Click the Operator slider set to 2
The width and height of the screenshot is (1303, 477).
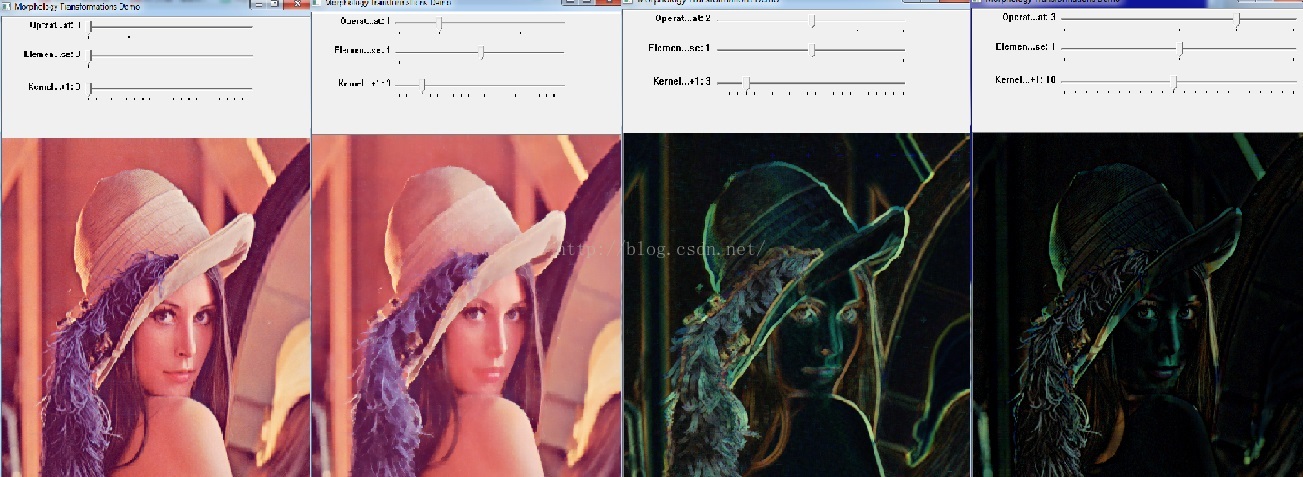(810, 21)
